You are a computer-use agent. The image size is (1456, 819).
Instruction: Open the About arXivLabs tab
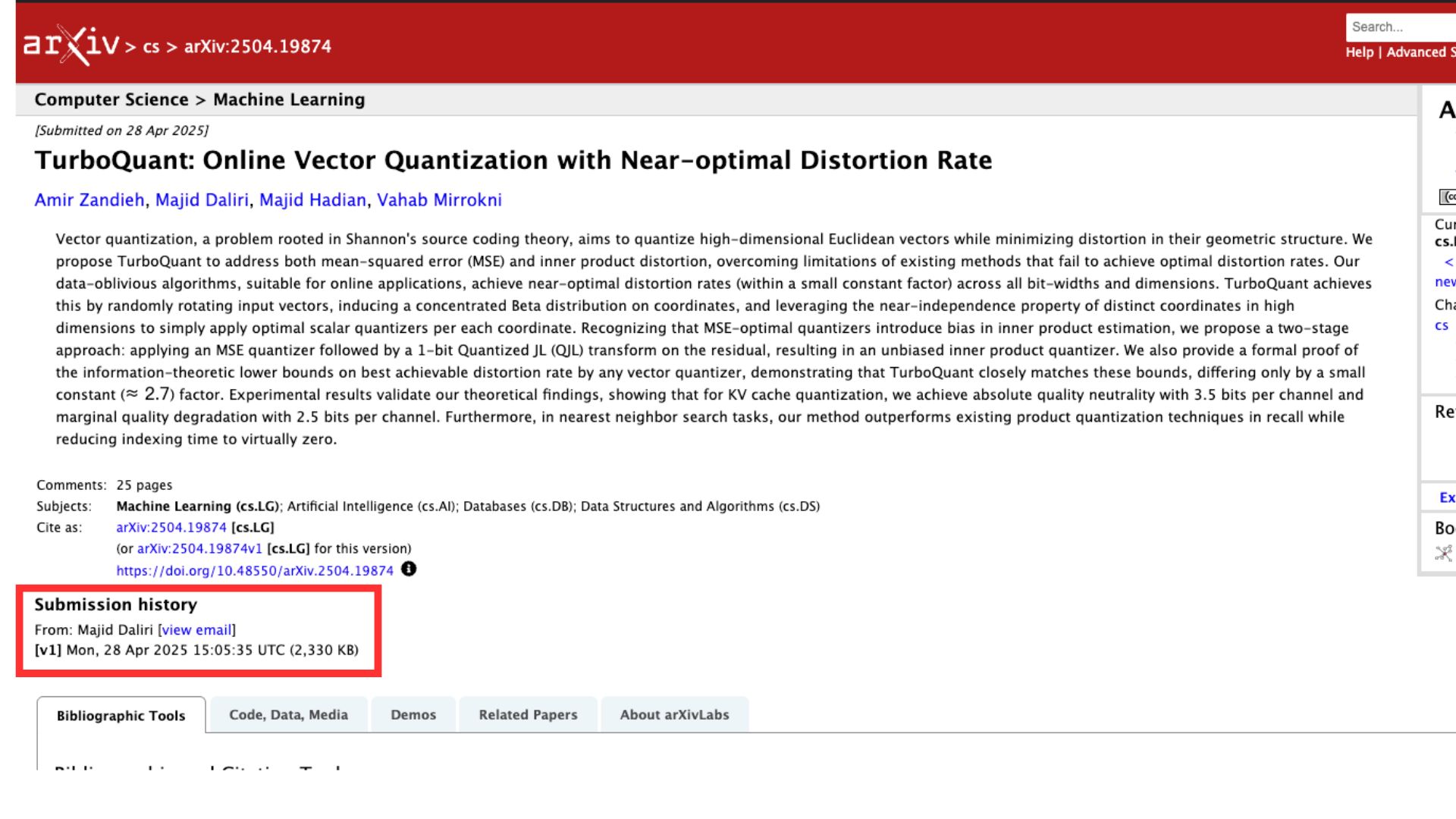tap(674, 714)
